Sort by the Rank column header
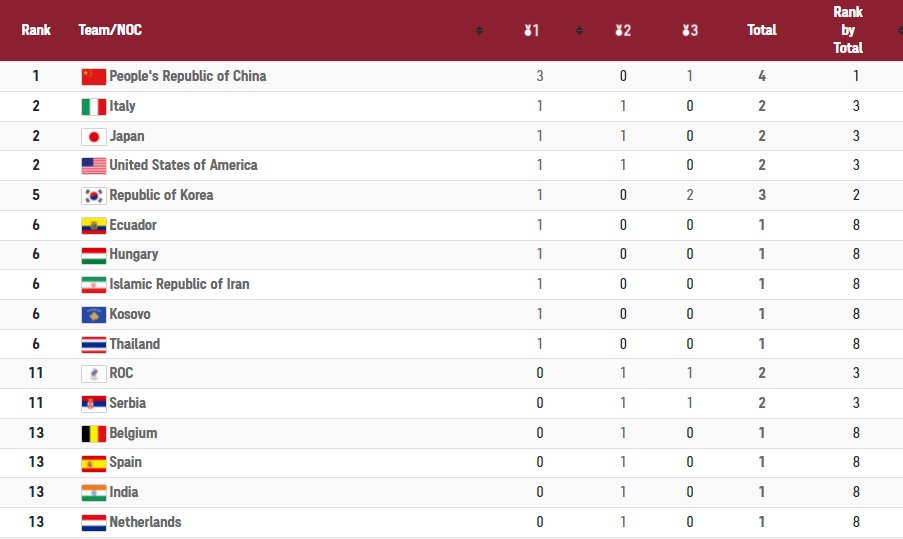This screenshot has width=903, height=539. coord(36,30)
